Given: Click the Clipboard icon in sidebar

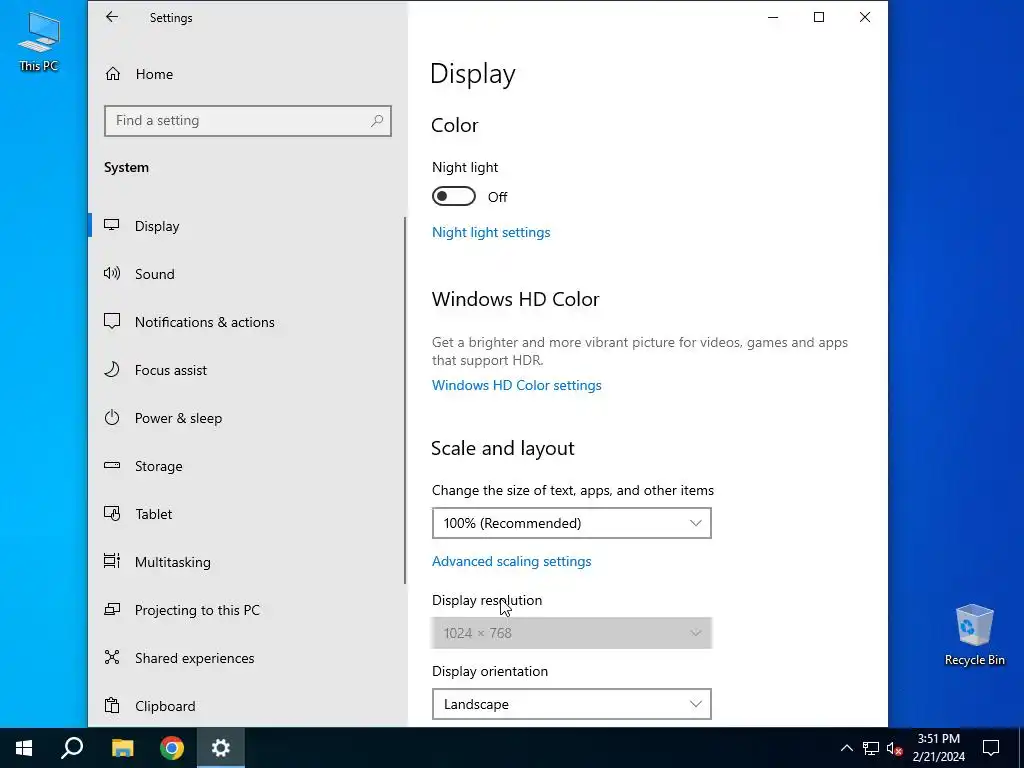Looking at the screenshot, I should 112,705.
